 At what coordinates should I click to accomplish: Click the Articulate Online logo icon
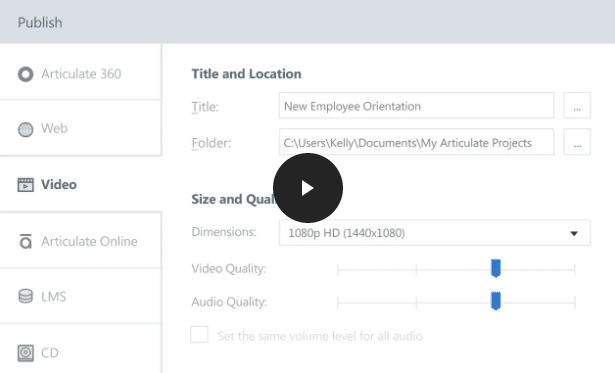(25, 241)
